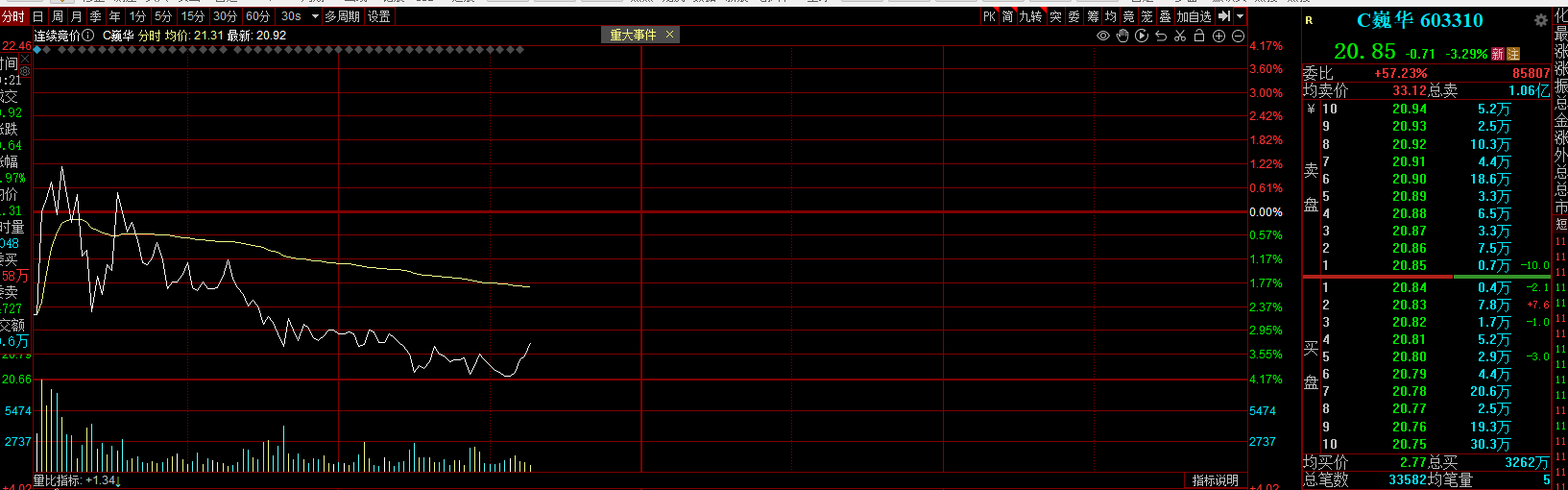1568x490 pixels.
Task: Click buy level 10 price 20.75
Action: (1410, 444)
